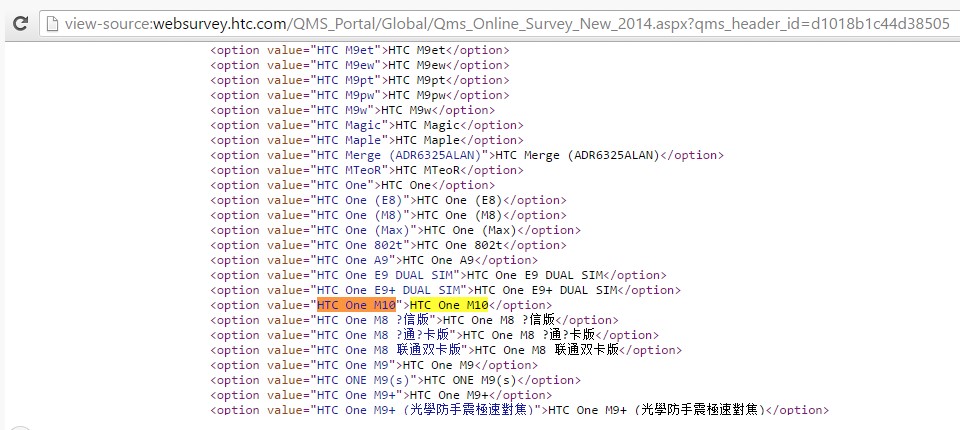Click the HTC One (E8) option line
960x430 pixels.
point(387,200)
